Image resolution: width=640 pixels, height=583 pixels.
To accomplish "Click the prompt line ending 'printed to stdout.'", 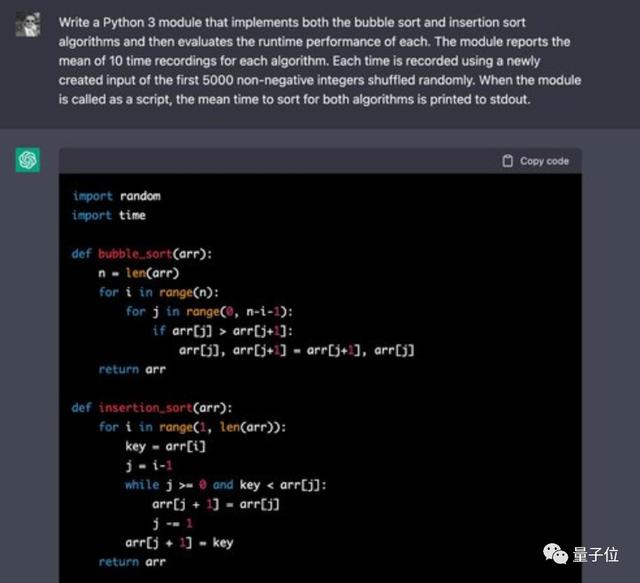I will (294, 99).
